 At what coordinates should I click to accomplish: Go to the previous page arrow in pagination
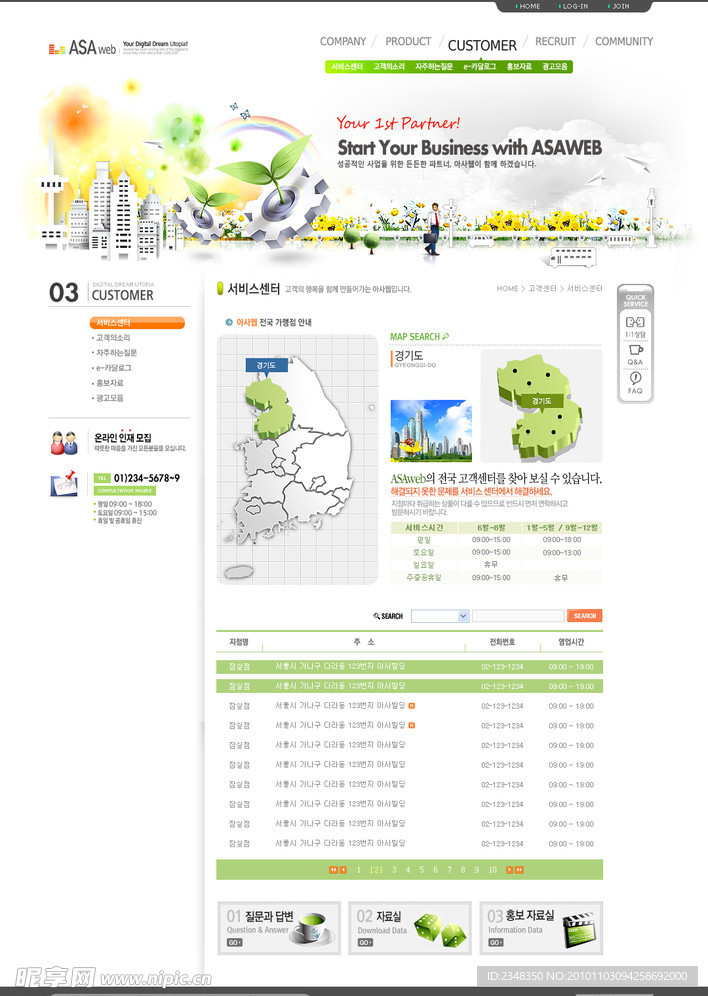pos(343,870)
